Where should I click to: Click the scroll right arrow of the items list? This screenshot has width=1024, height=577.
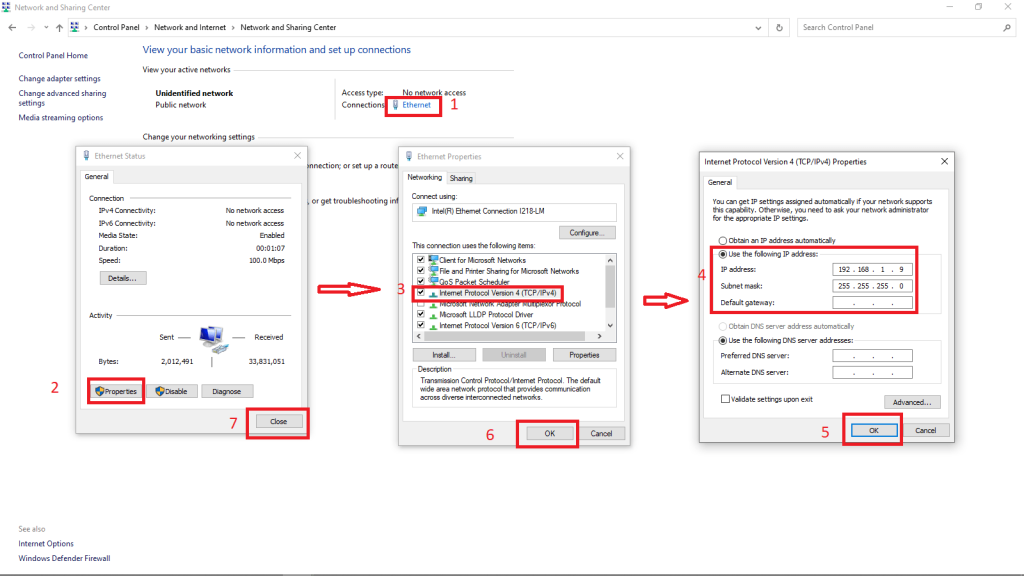600,336
